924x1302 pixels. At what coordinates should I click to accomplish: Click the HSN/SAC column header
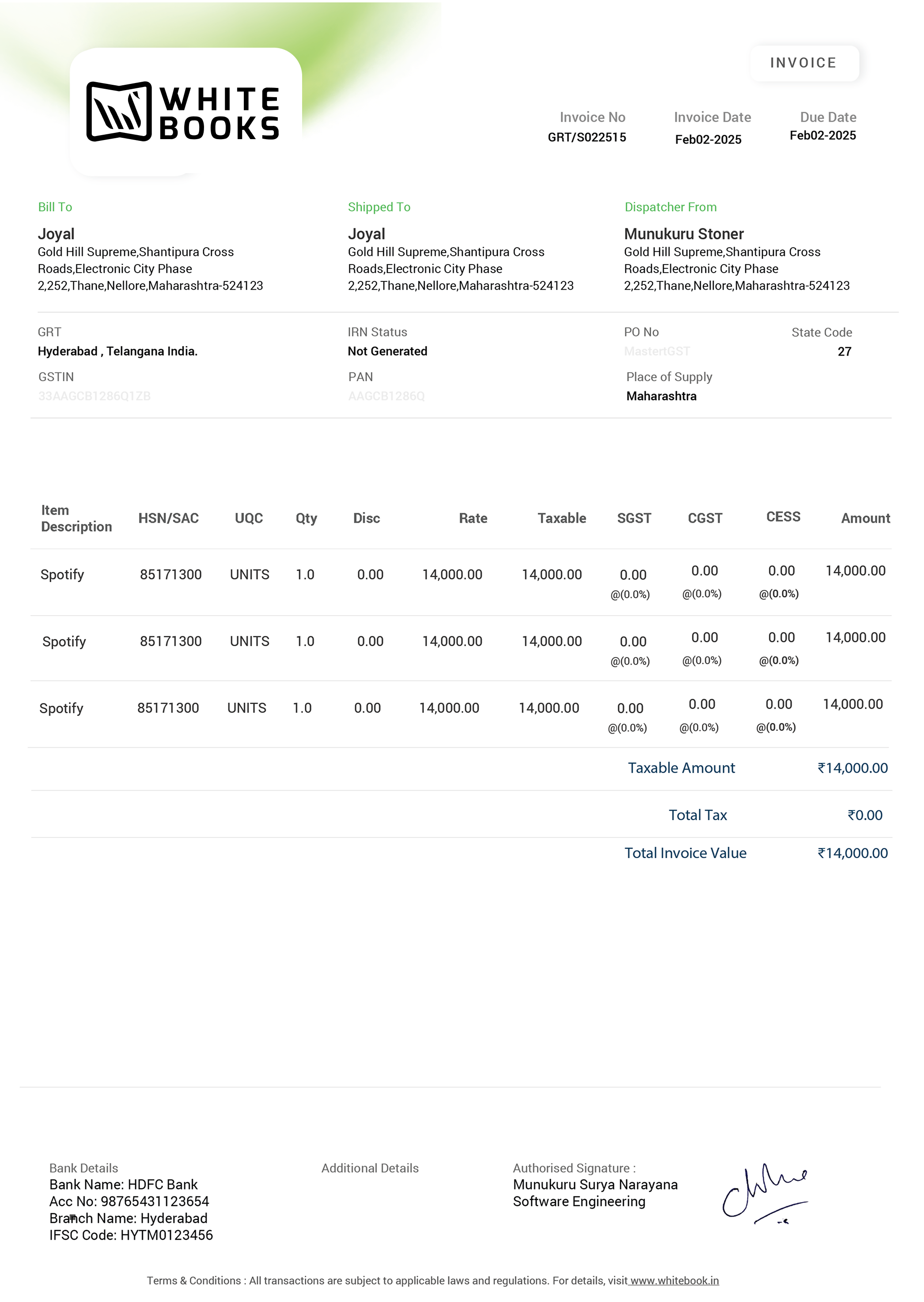[x=168, y=518]
